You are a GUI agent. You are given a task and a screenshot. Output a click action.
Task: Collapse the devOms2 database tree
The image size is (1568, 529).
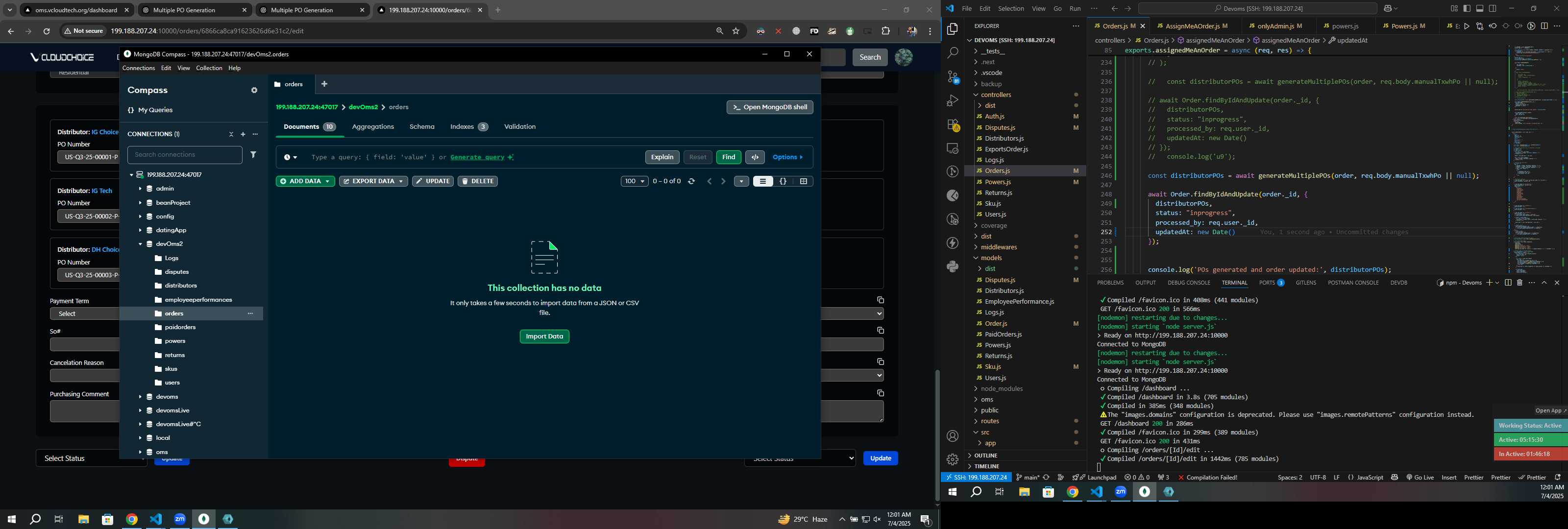[140, 244]
